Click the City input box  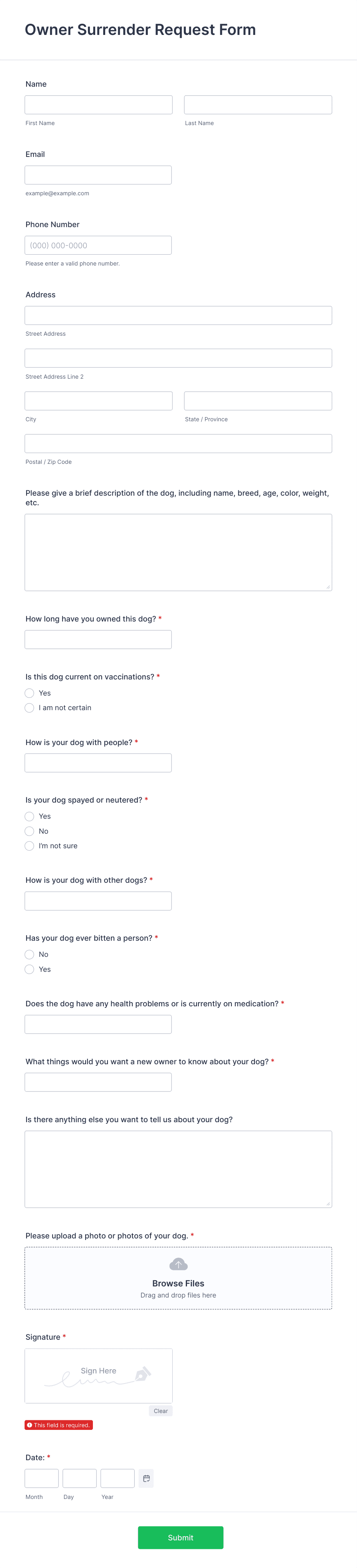click(x=98, y=401)
